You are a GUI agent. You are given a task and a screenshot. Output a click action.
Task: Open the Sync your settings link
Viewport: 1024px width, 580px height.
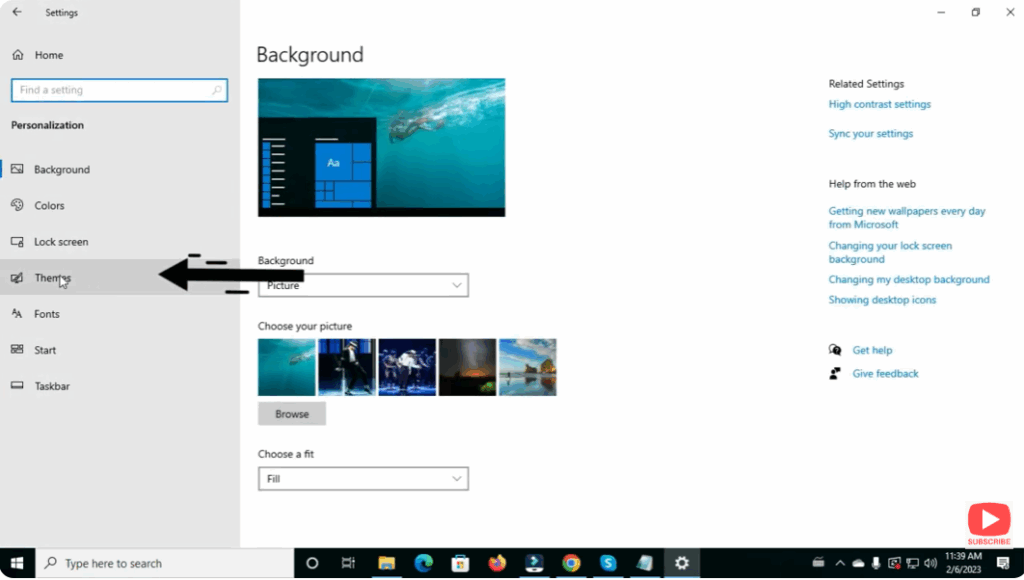pyautogui.click(x=870, y=132)
